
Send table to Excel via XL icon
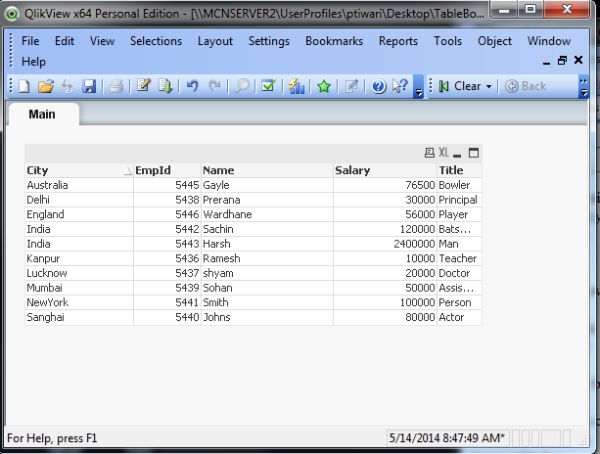click(443, 152)
